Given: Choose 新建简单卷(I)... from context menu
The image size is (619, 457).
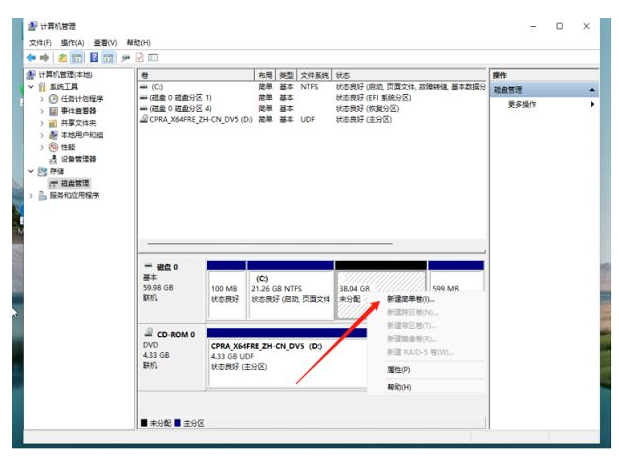Looking at the screenshot, I should pyautogui.click(x=411, y=299).
